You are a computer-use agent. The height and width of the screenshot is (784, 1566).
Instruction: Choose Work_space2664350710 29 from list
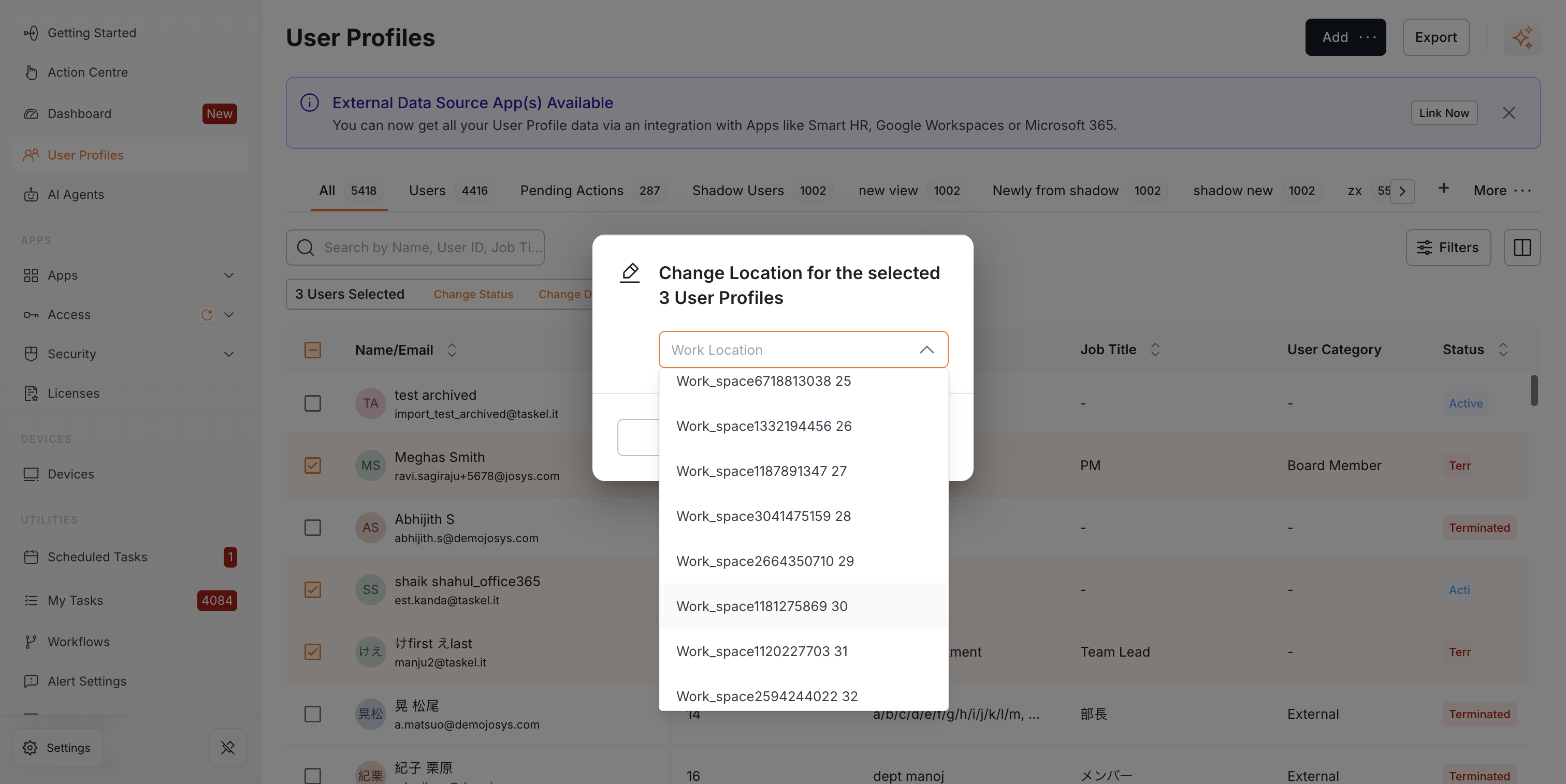803,561
